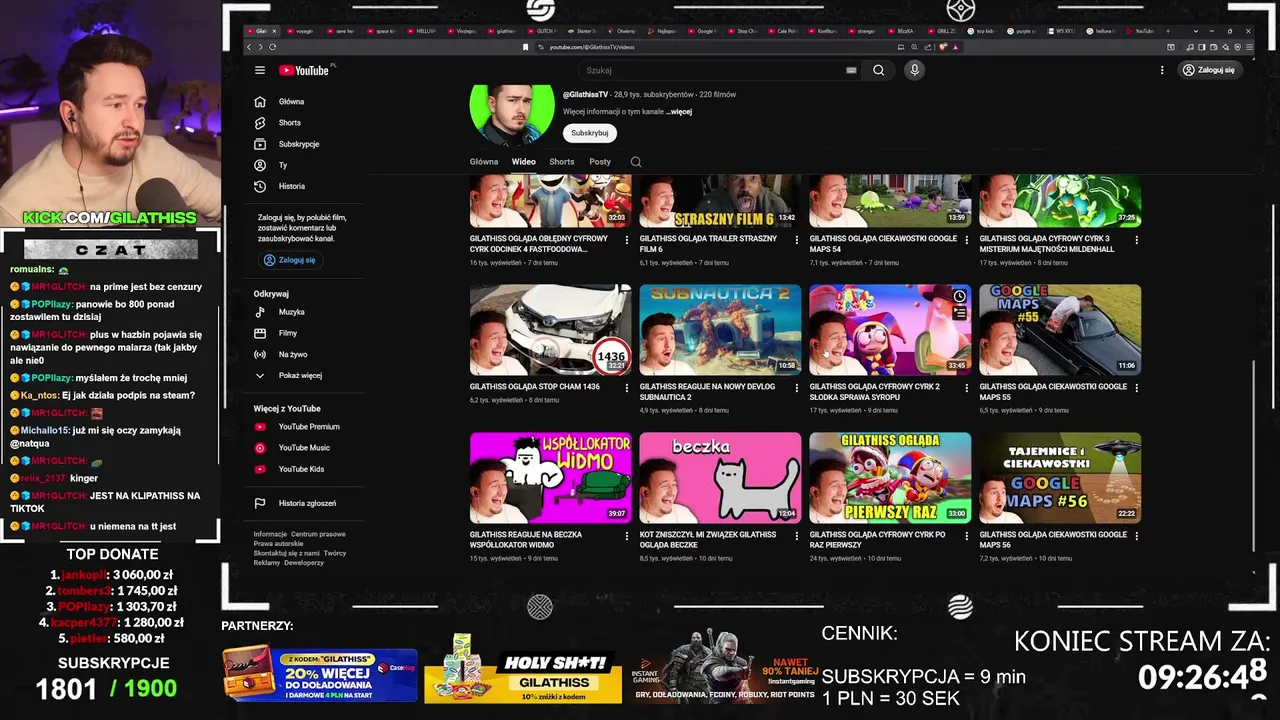The image size is (1280, 720).
Task: Open the Deweloperzy footer link
Action: pyautogui.click(x=304, y=563)
